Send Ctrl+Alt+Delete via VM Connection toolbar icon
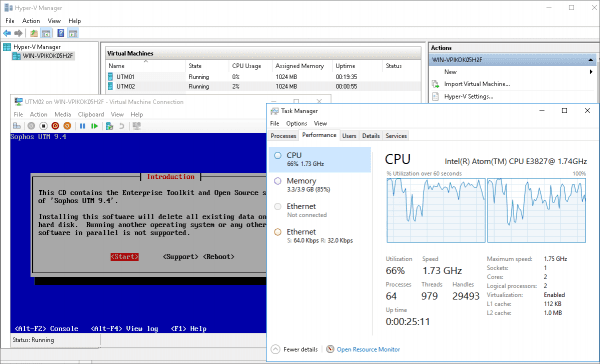 point(17,126)
